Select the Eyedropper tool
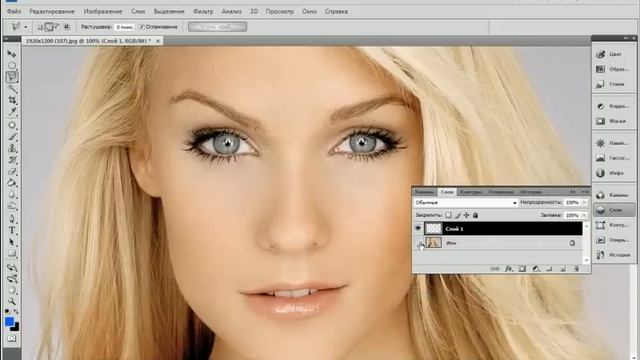Image resolution: width=640 pixels, height=360 pixels. click(12, 111)
